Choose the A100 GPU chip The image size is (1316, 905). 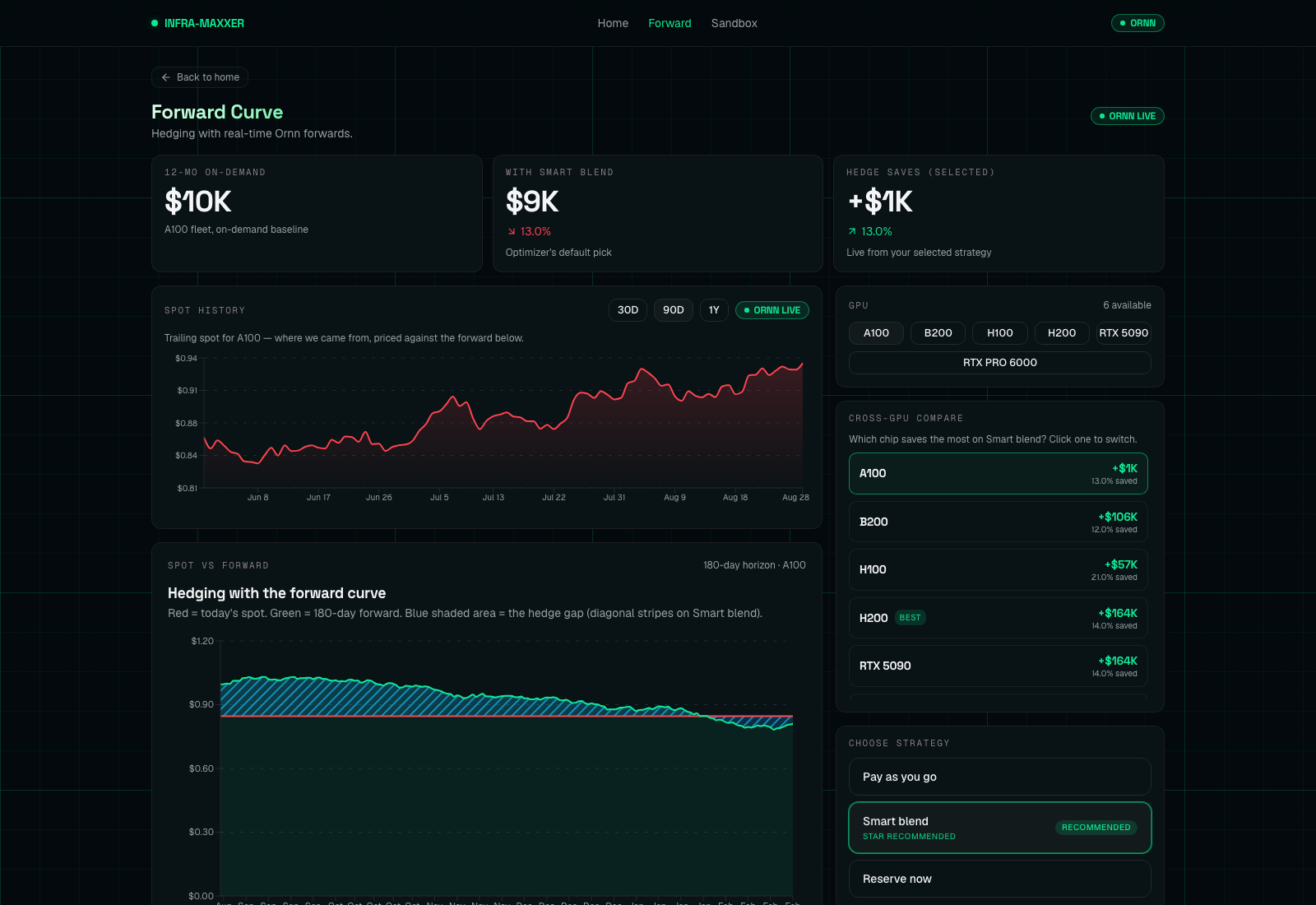point(876,333)
